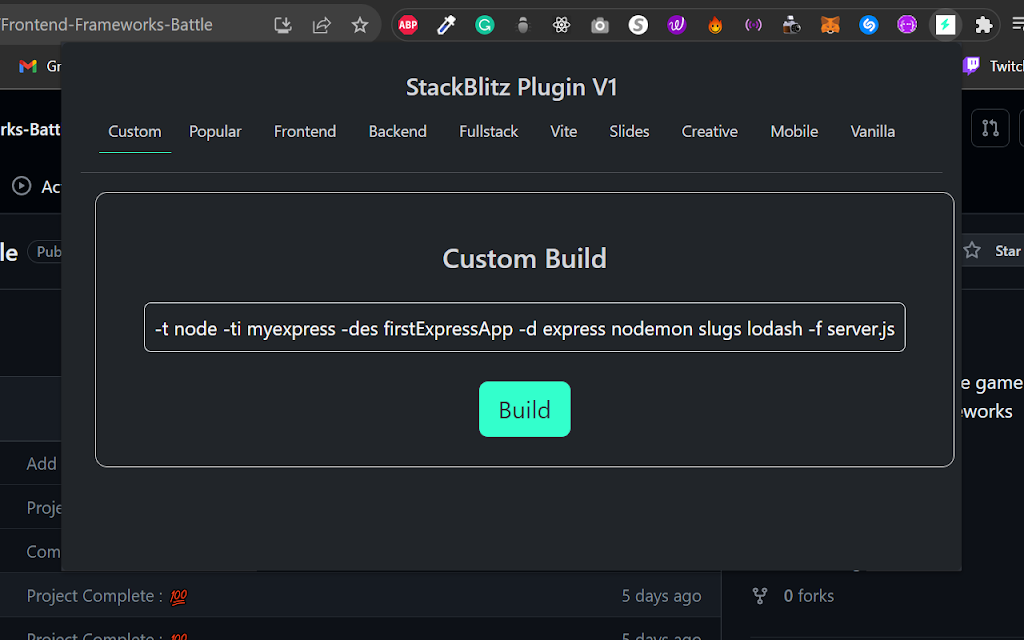The width and height of the screenshot is (1024, 640).
Task: Select the Vite tab
Action: pyautogui.click(x=564, y=131)
